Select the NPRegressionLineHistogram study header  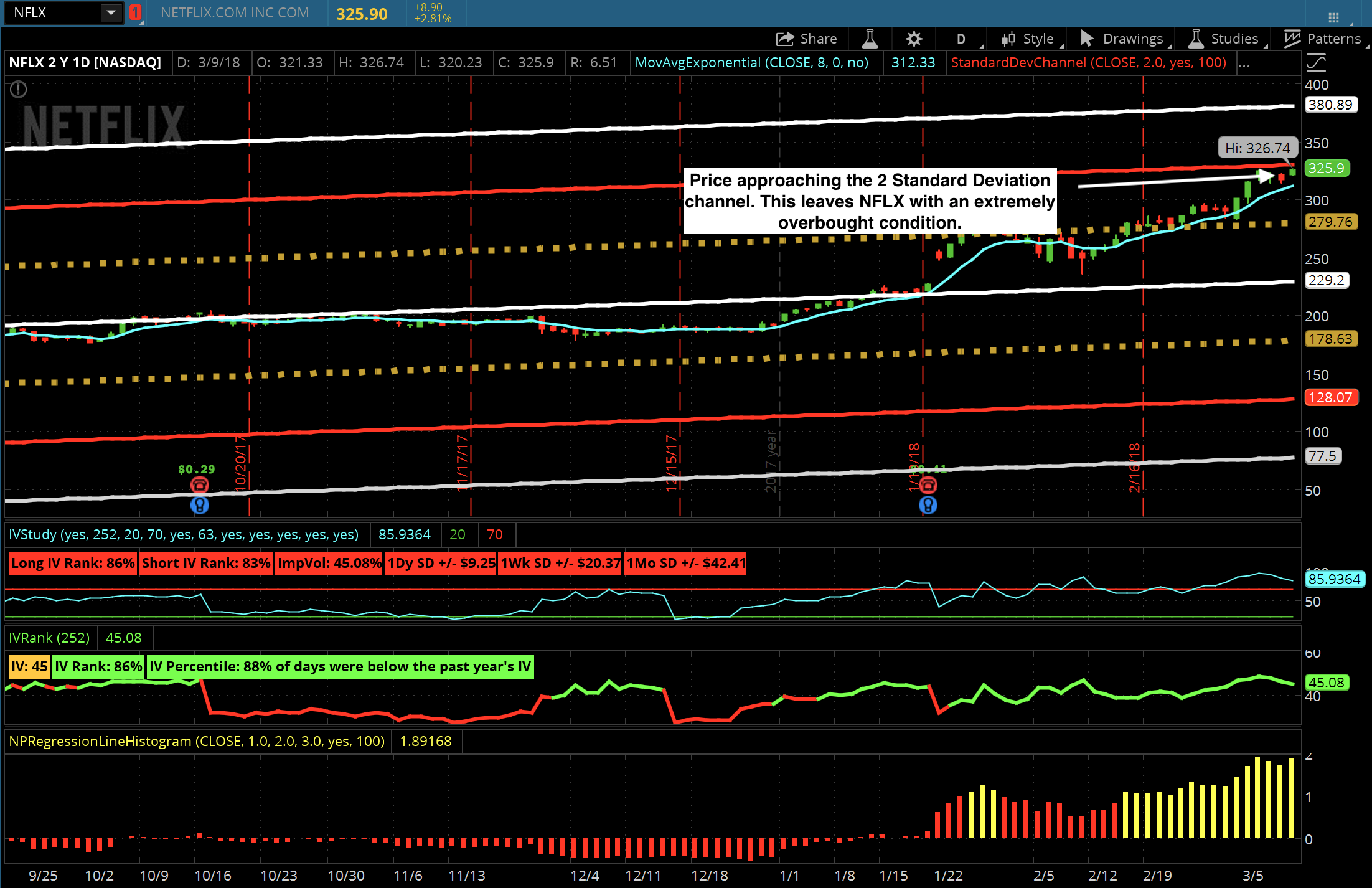pyautogui.click(x=197, y=741)
